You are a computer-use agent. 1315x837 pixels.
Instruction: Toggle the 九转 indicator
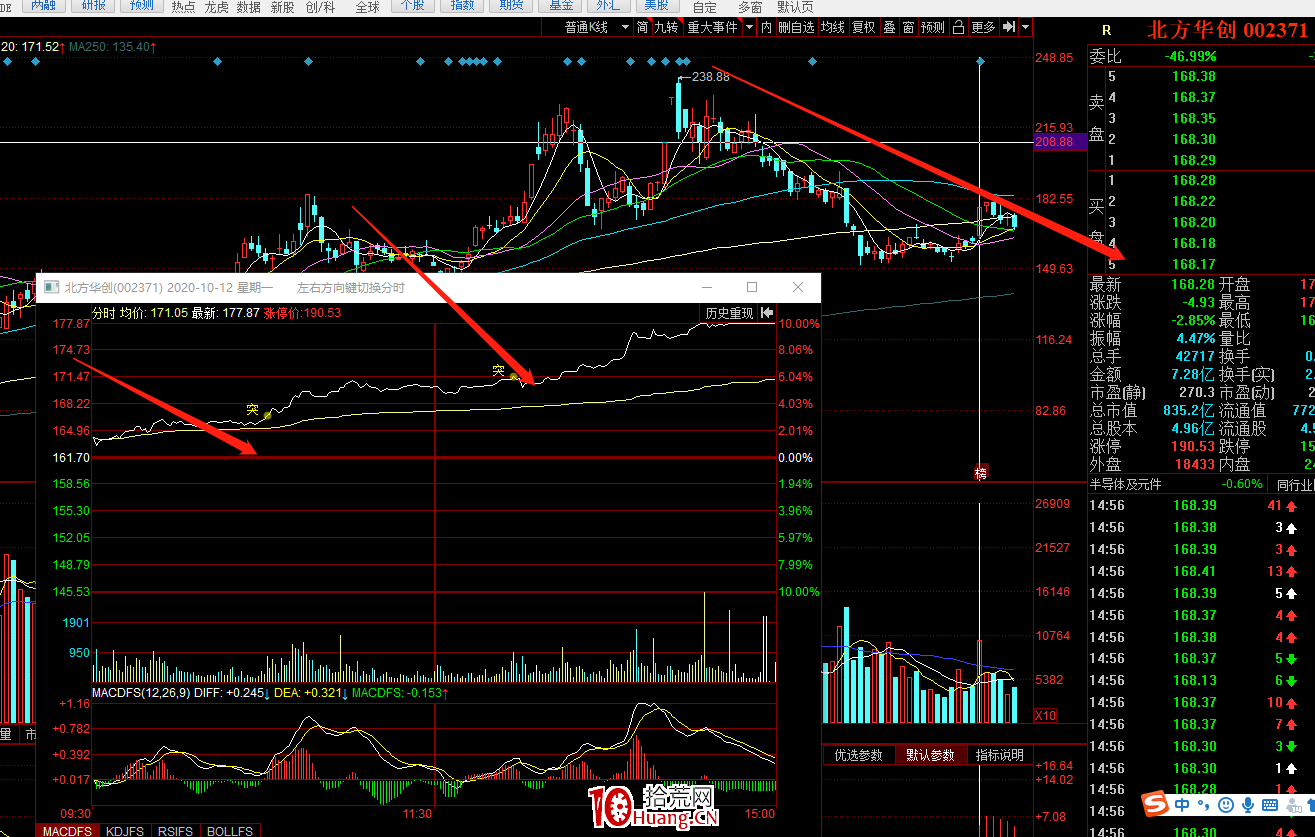tap(666, 27)
